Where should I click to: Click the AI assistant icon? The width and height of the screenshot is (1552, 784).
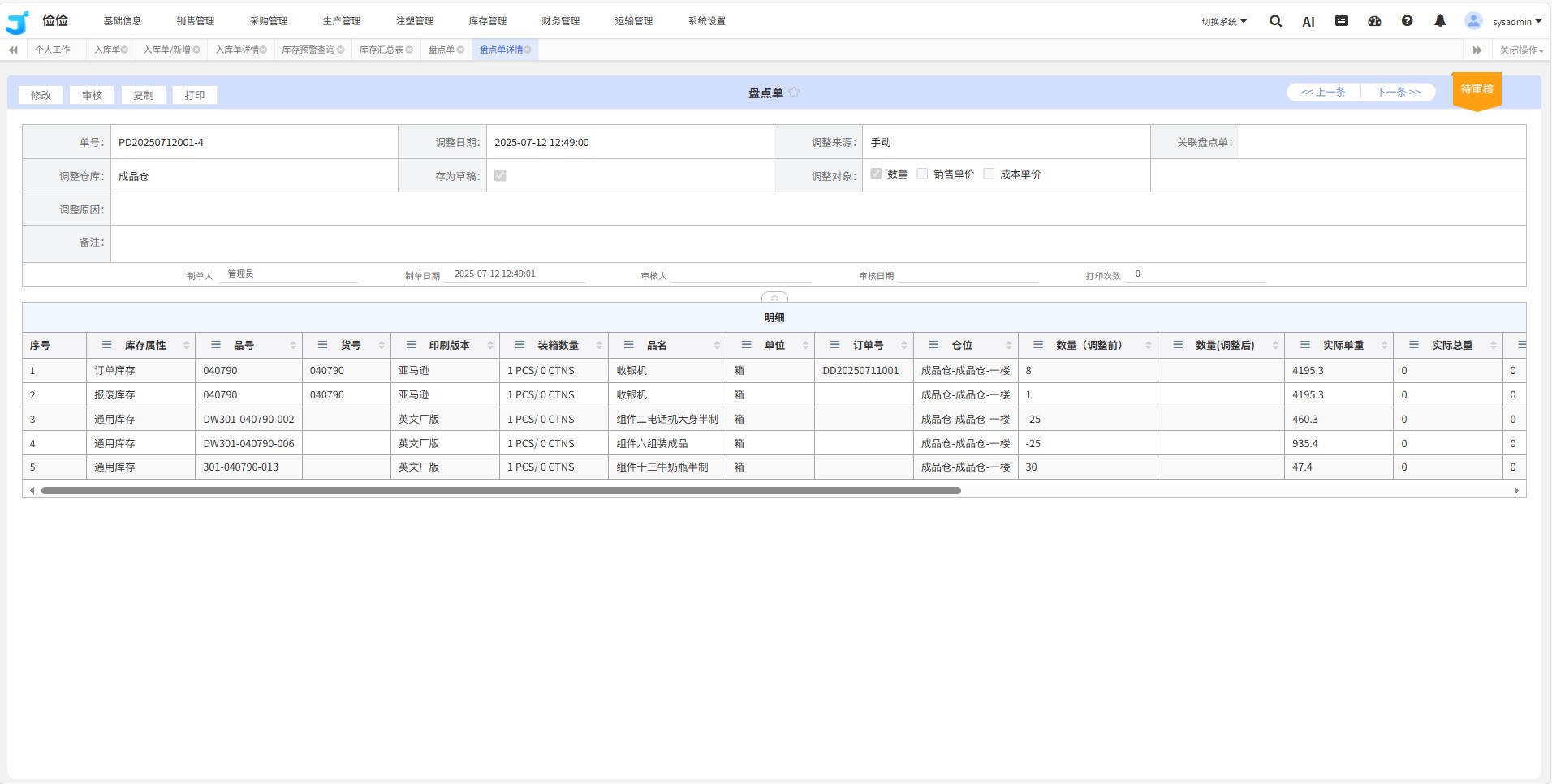[1308, 22]
